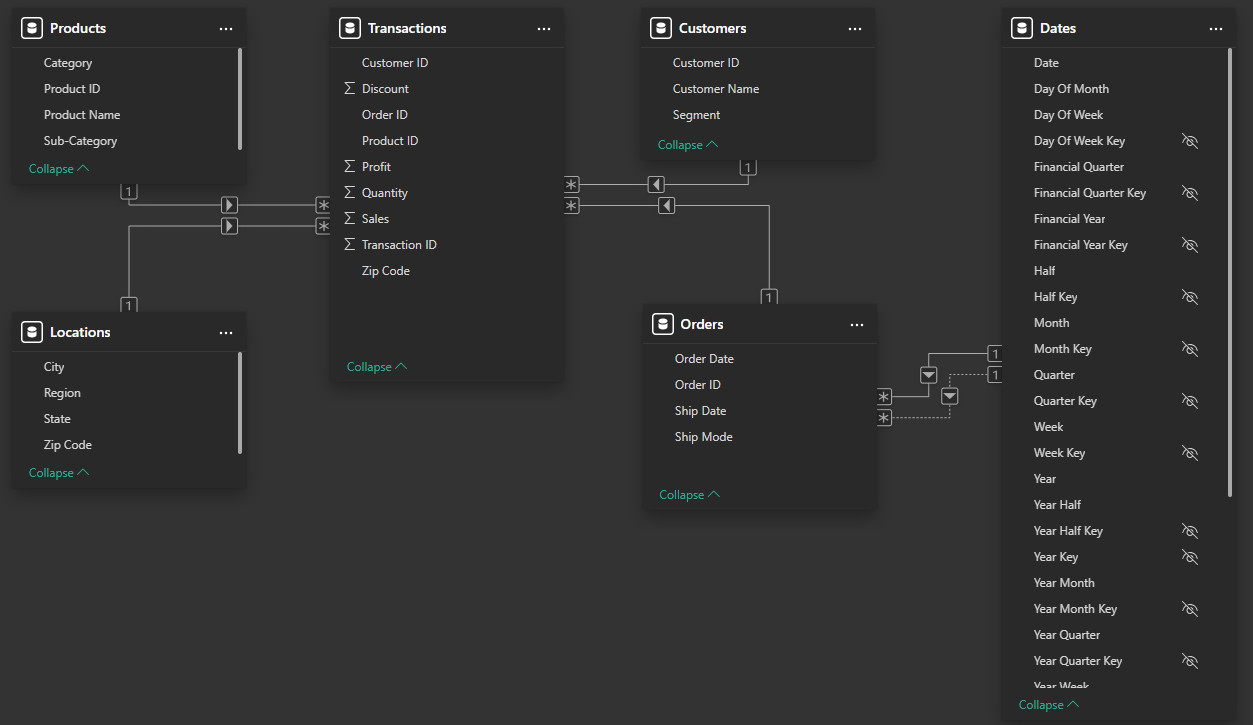Open more options for Transactions table

coord(544,29)
